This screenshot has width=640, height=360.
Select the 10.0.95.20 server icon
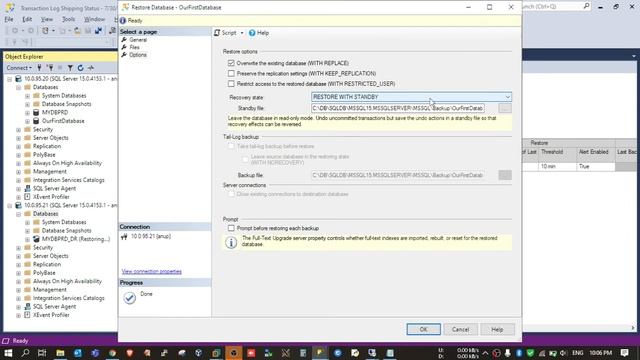pyautogui.click(x=18, y=78)
